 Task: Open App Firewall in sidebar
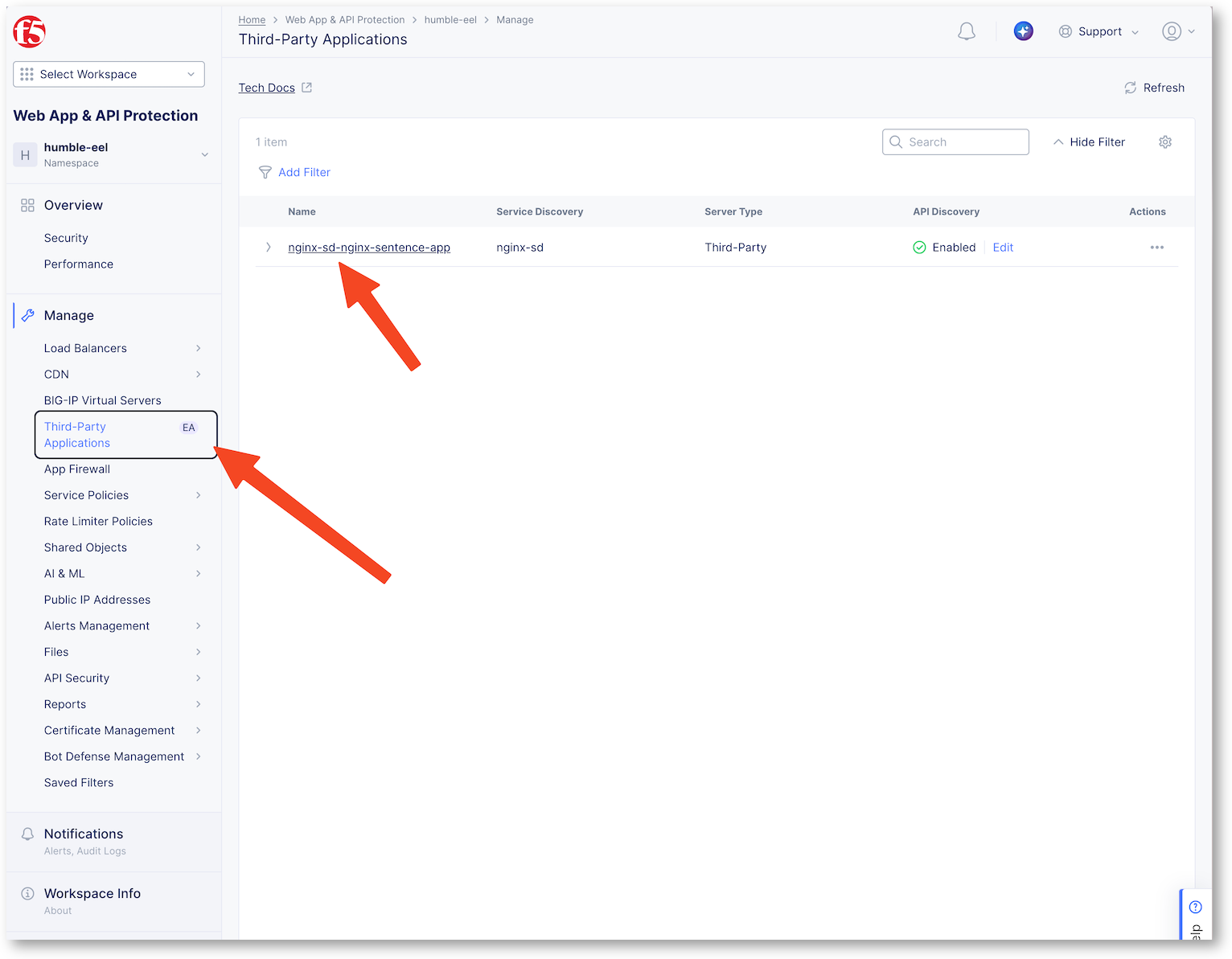tap(77, 469)
